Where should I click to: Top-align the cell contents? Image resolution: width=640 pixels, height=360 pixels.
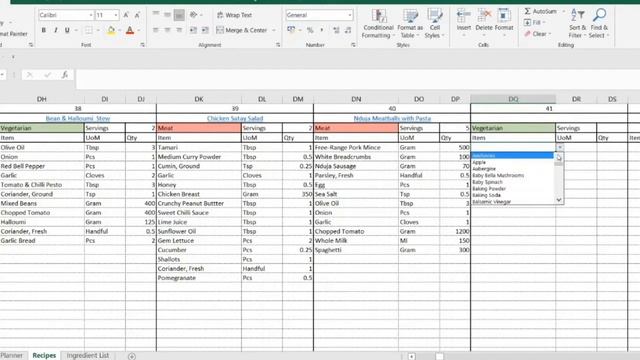point(156,15)
